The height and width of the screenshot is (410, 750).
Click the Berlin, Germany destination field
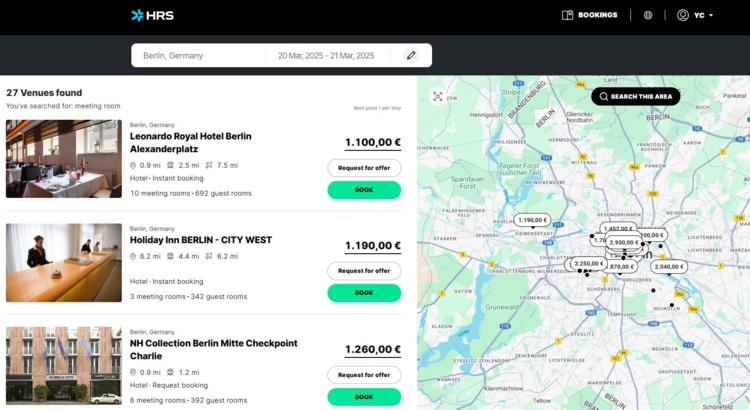coord(198,55)
